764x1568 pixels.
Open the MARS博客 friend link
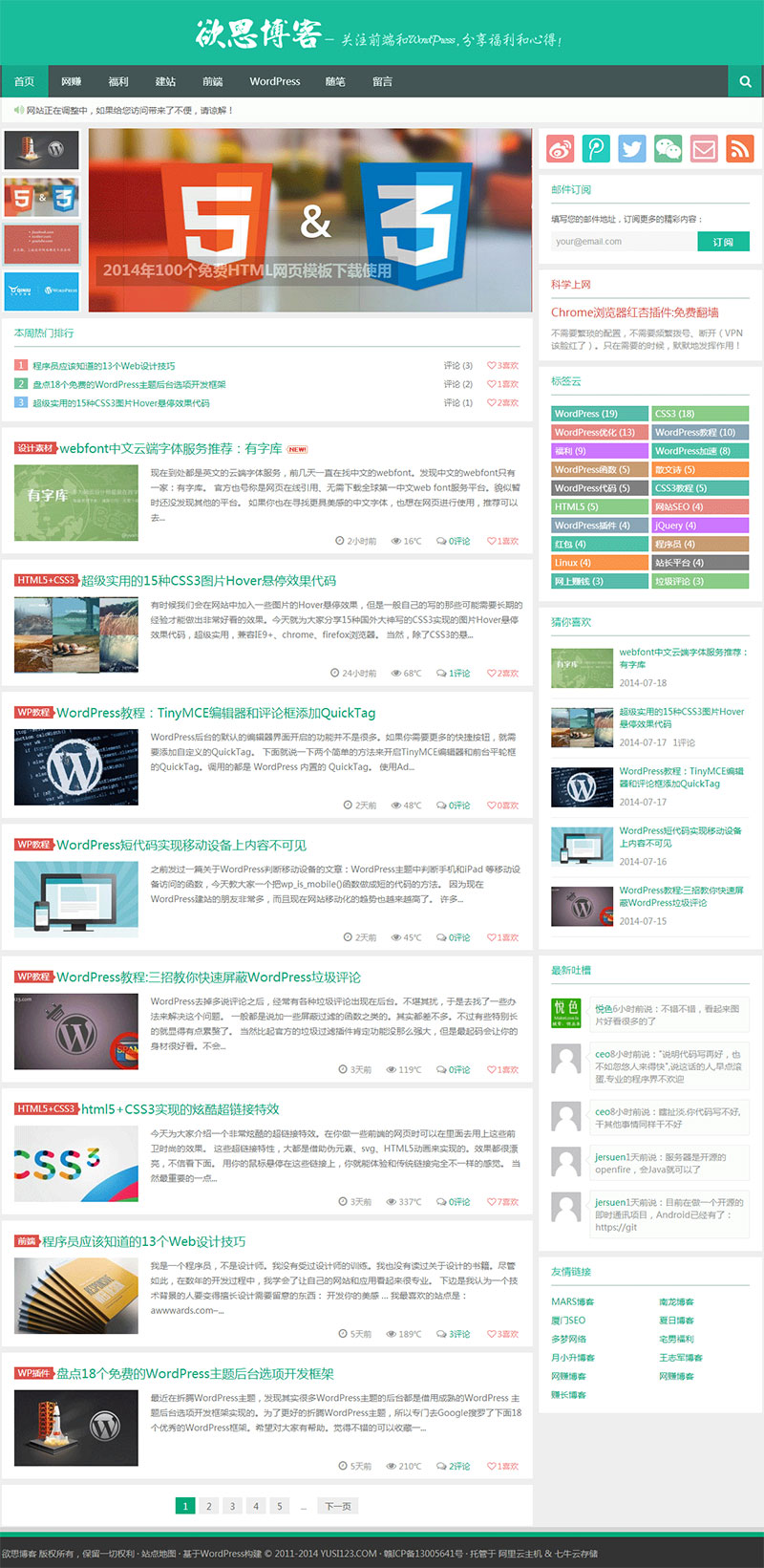(x=572, y=1301)
